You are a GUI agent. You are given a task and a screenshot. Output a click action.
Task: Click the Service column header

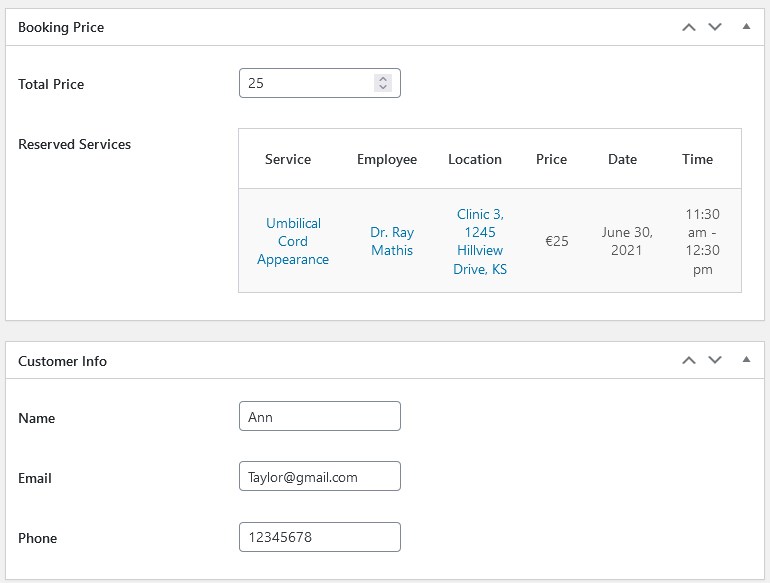coord(288,159)
